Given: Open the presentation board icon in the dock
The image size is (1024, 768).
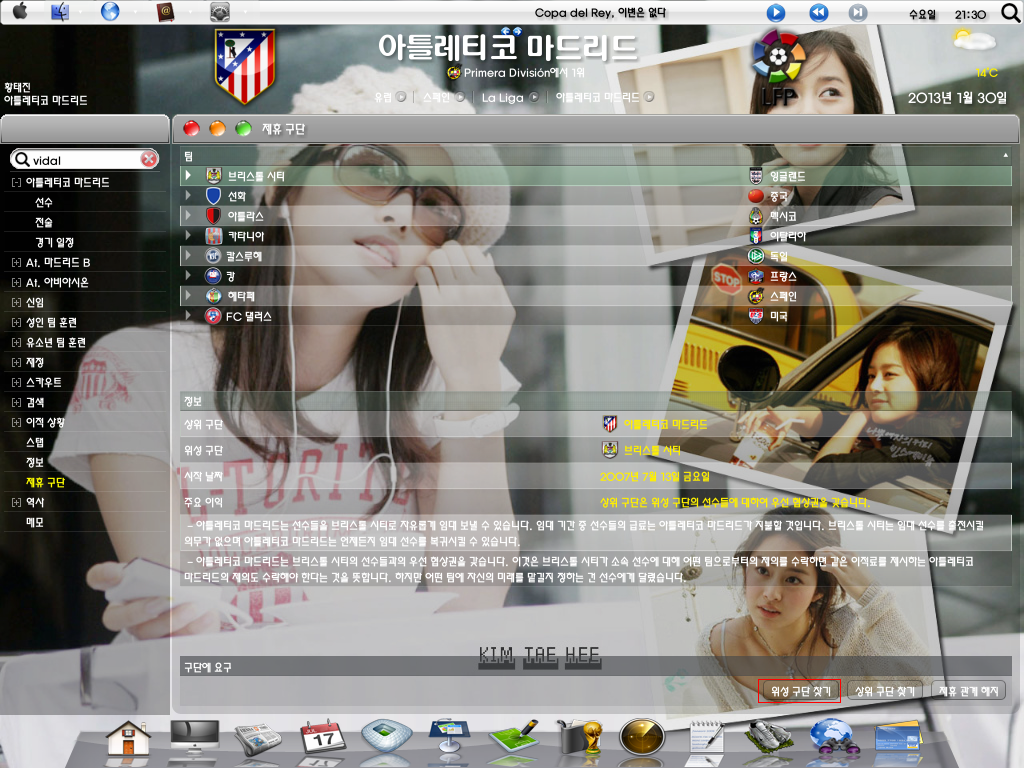Looking at the screenshot, I should 450,738.
